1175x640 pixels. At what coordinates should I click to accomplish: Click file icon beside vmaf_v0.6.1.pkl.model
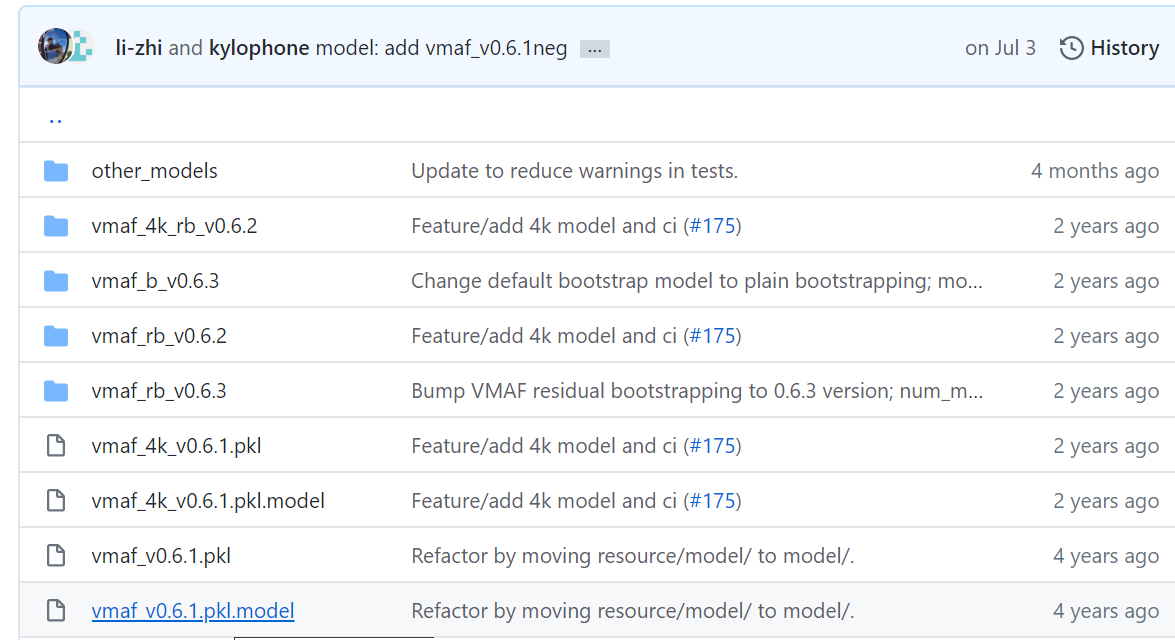56,610
